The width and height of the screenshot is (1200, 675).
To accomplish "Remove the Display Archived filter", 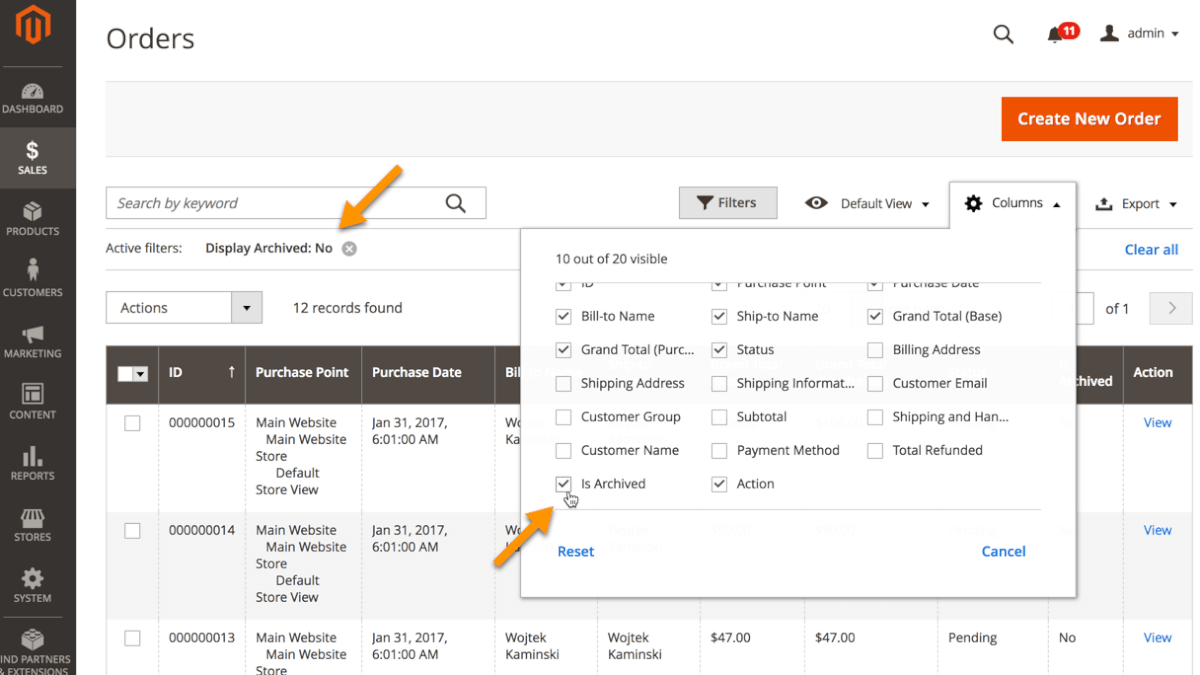I will point(349,249).
